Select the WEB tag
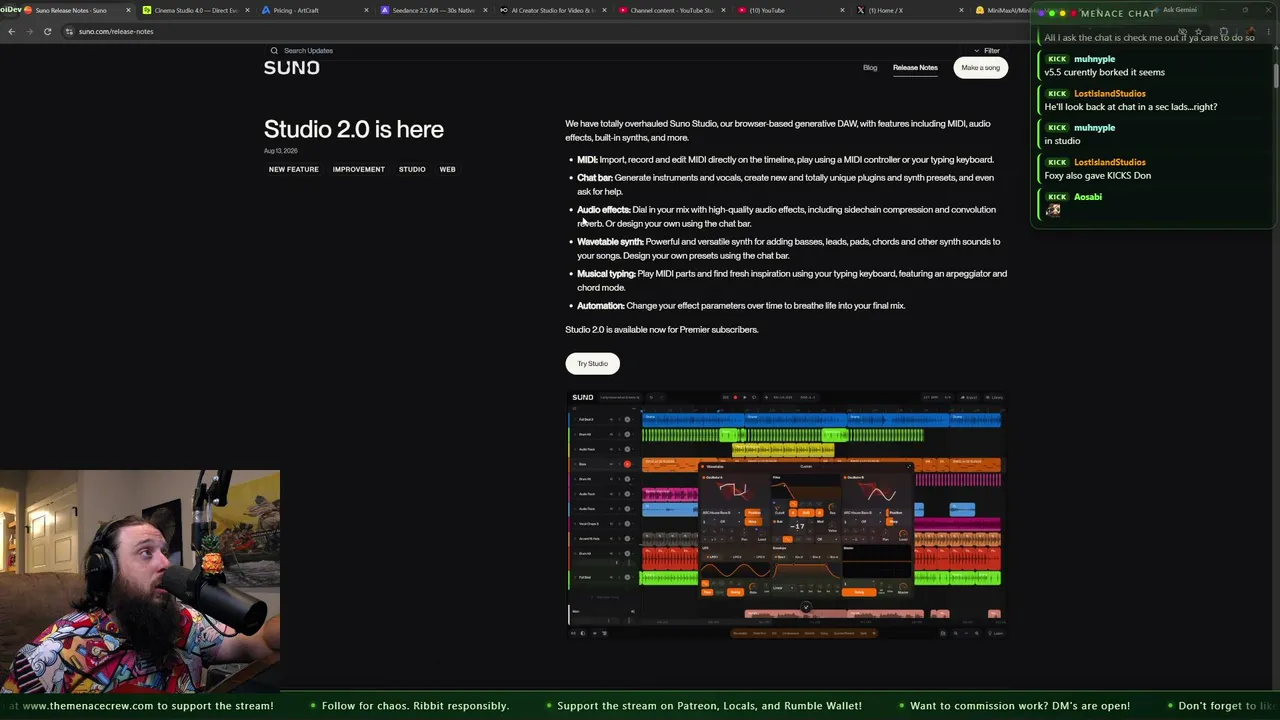The image size is (1280, 720). [x=447, y=170]
